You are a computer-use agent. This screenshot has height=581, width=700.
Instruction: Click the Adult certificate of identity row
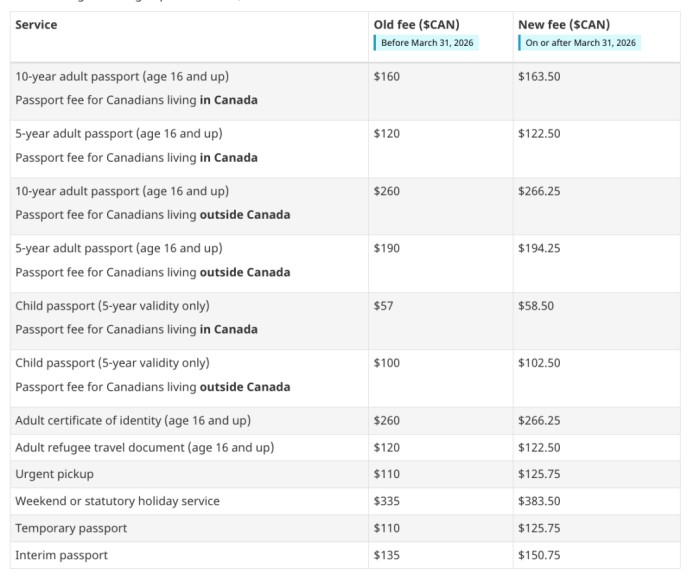coord(132,421)
